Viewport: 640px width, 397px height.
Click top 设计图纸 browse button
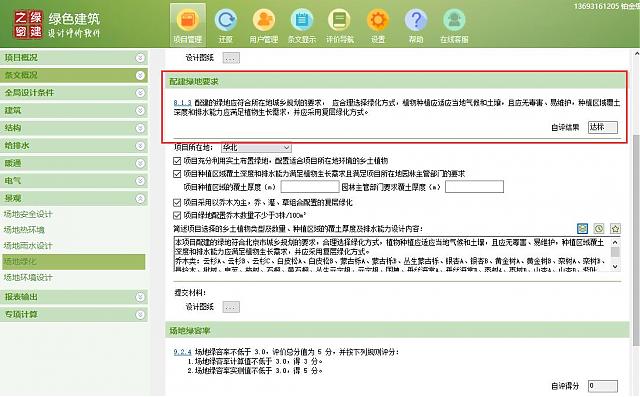[x=231, y=58]
